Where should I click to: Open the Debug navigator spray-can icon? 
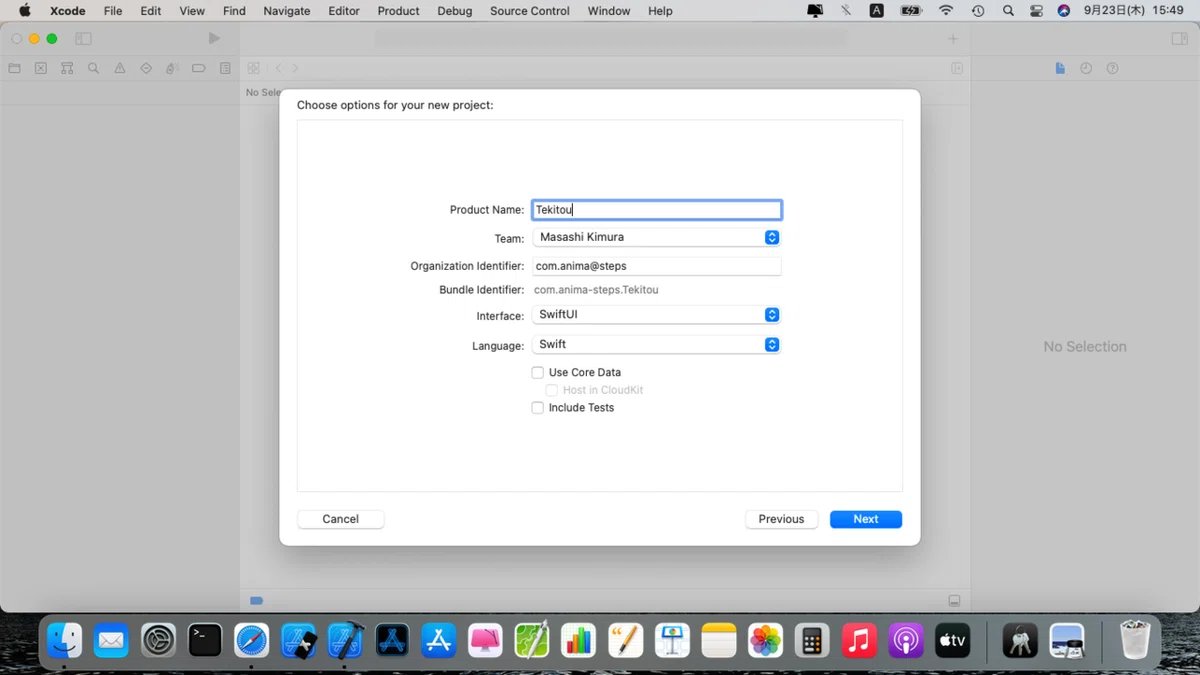pyautogui.click(x=172, y=68)
